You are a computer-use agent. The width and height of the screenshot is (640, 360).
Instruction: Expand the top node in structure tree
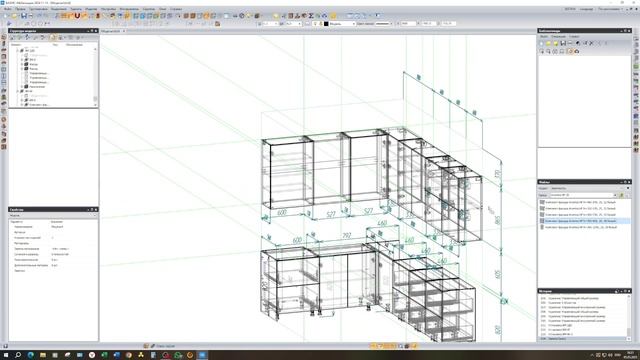tap(18, 51)
